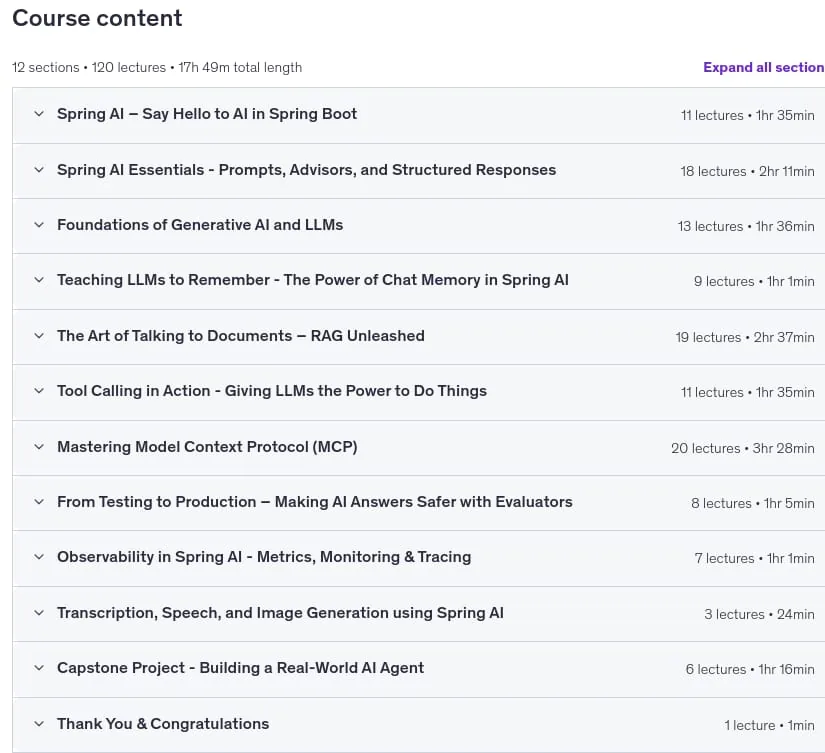Expand chevron for Mastering Model Context Protocol

[x=39, y=447]
